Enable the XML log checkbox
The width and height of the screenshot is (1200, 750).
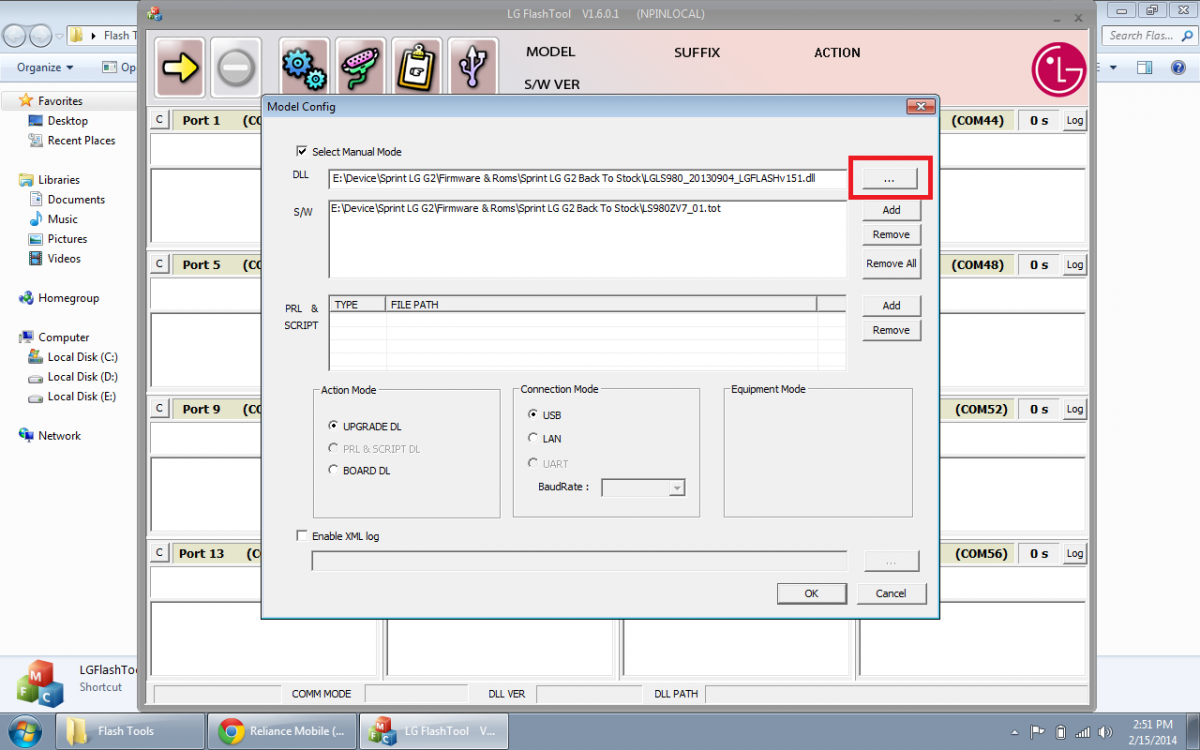pos(302,536)
